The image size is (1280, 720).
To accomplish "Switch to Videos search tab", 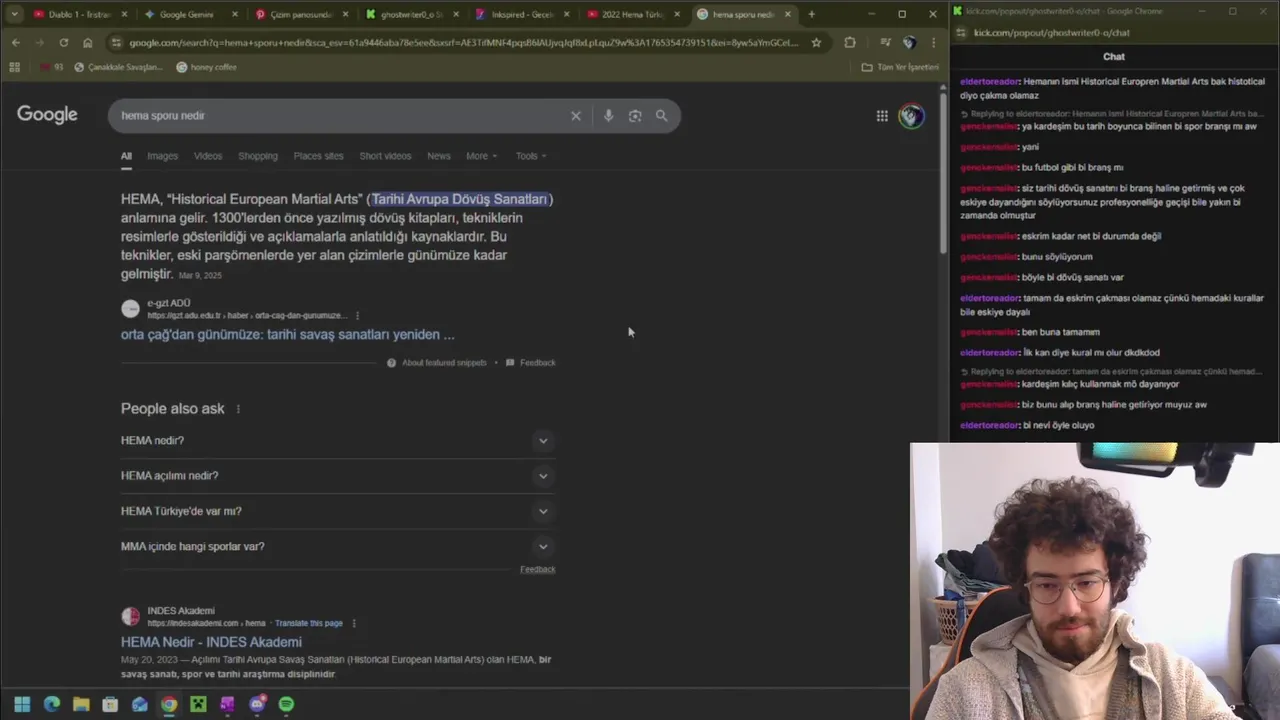I will [208, 156].
